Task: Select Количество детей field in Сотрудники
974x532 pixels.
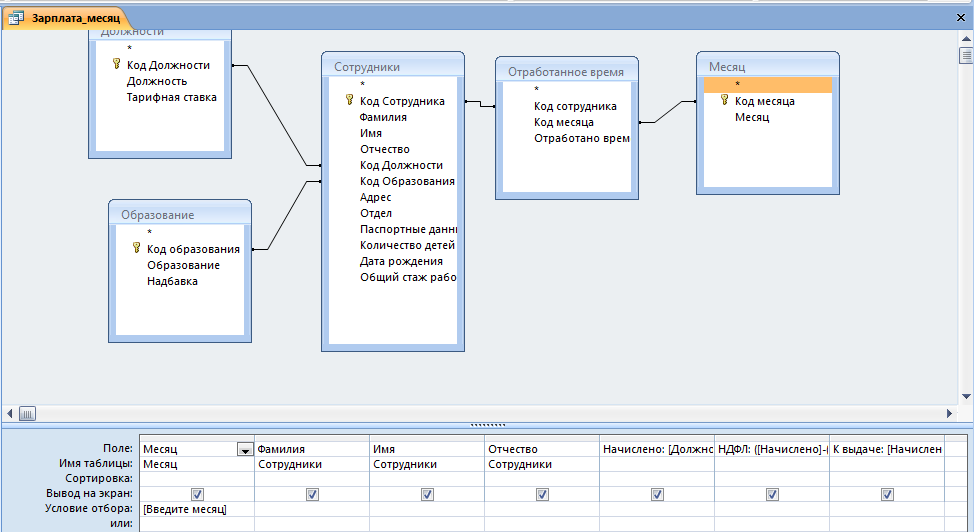Action: [407, 245]
